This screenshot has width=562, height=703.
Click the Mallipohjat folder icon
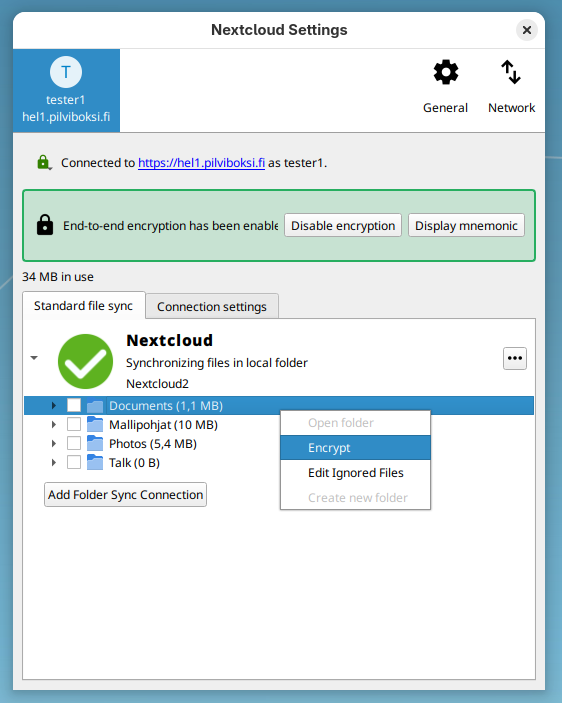pos(95,424)
